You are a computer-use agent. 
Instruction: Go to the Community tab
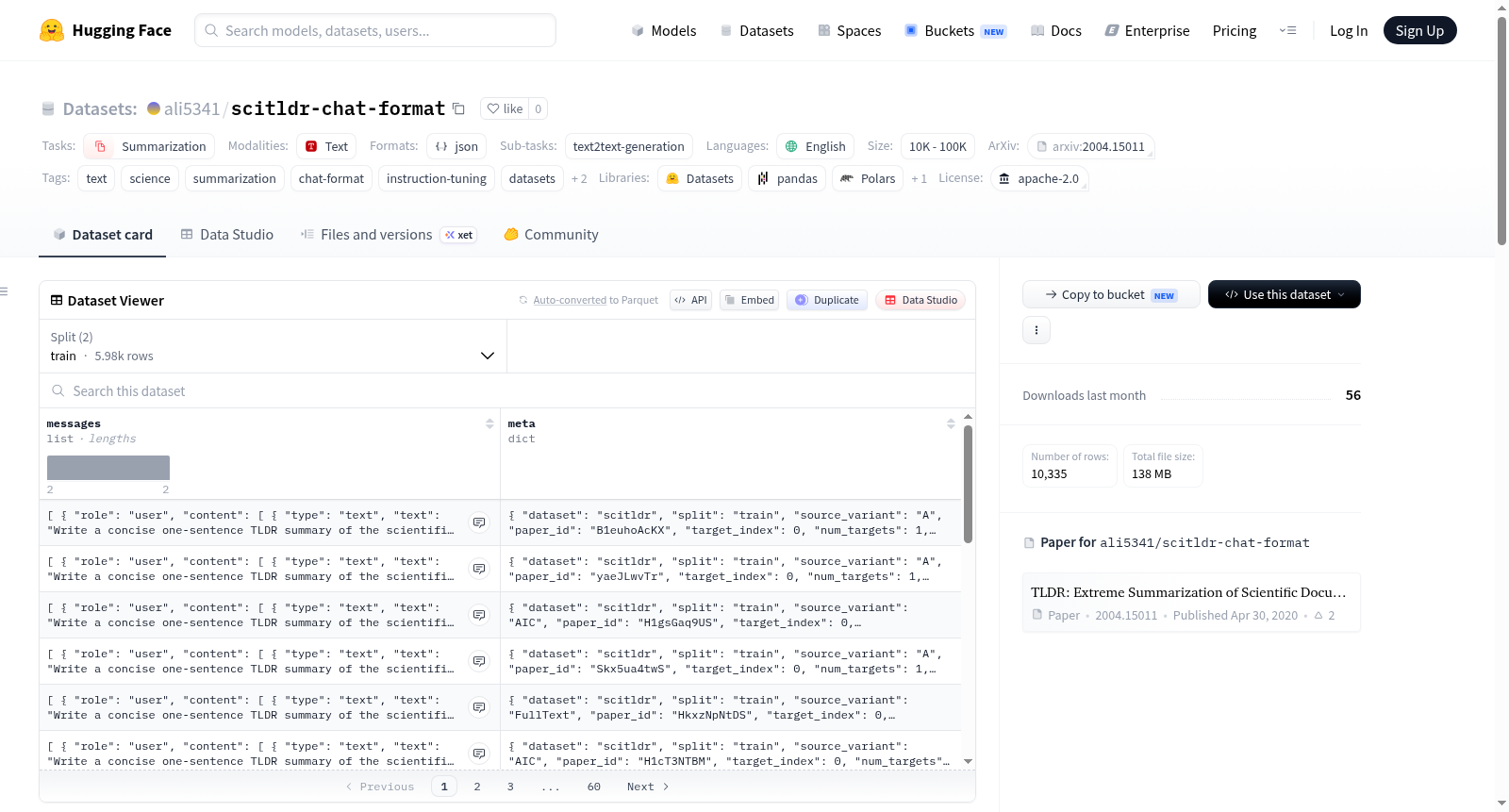(552, 235)
